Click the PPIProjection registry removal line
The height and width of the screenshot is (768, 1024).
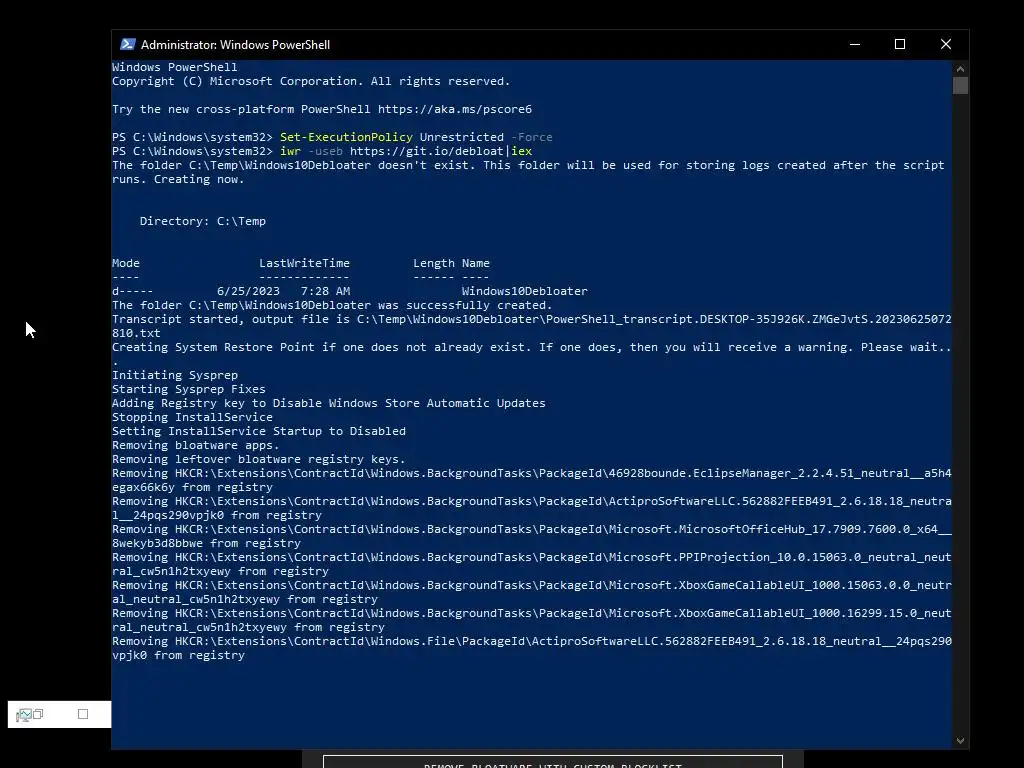click(532, 564)
